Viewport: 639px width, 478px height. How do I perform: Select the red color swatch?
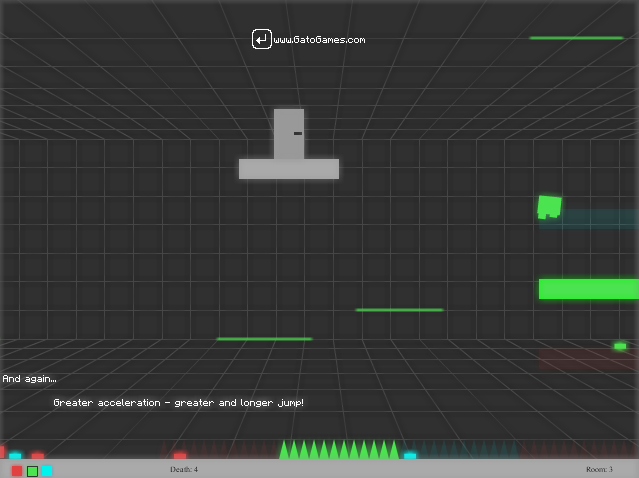[x=17, y=471]
